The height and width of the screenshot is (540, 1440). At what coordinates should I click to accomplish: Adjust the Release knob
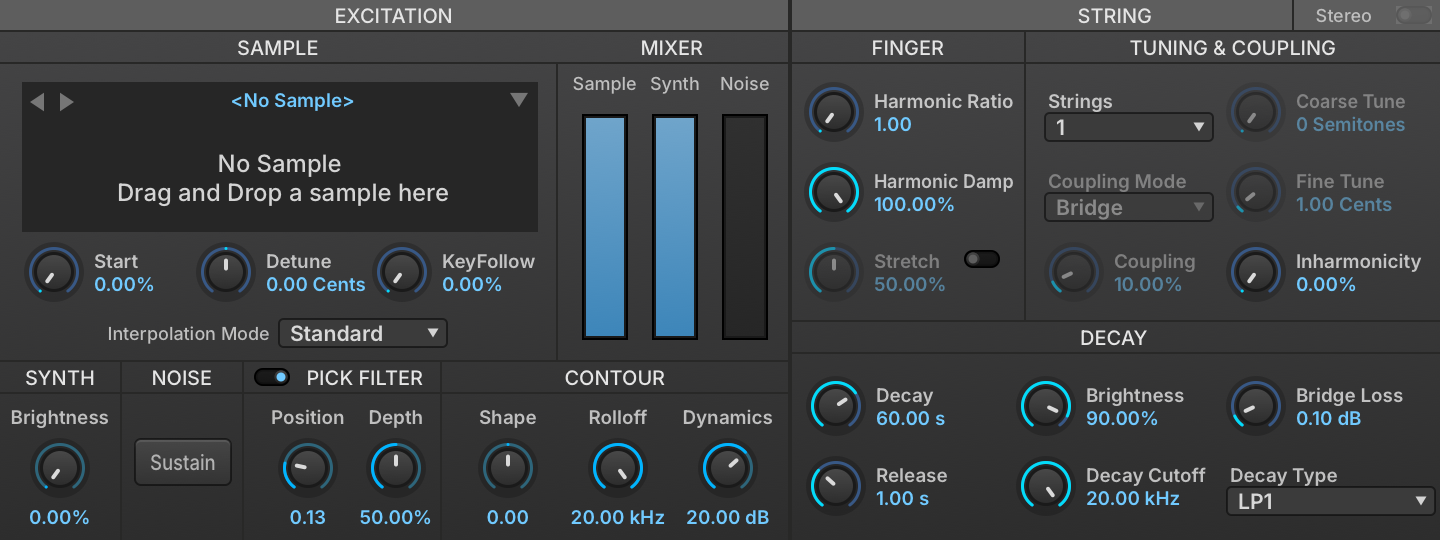(x=835, y=486)
